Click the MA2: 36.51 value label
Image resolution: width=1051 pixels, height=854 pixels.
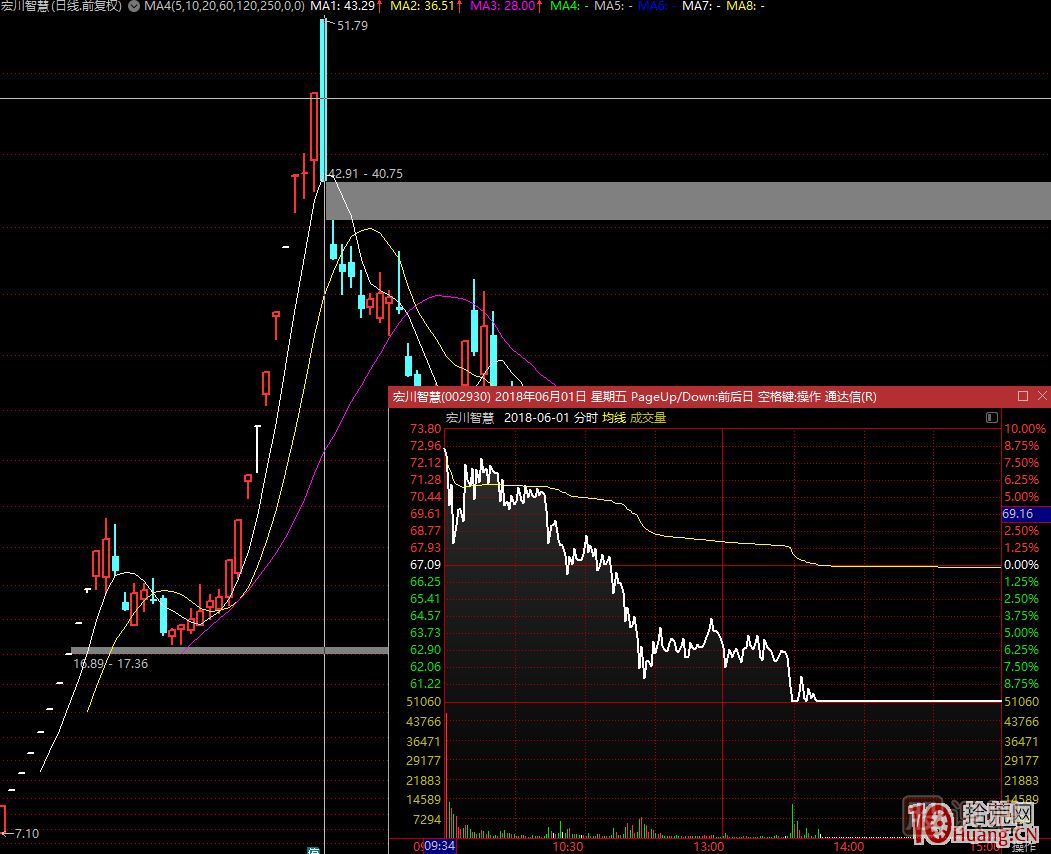[x=426, y=6]
